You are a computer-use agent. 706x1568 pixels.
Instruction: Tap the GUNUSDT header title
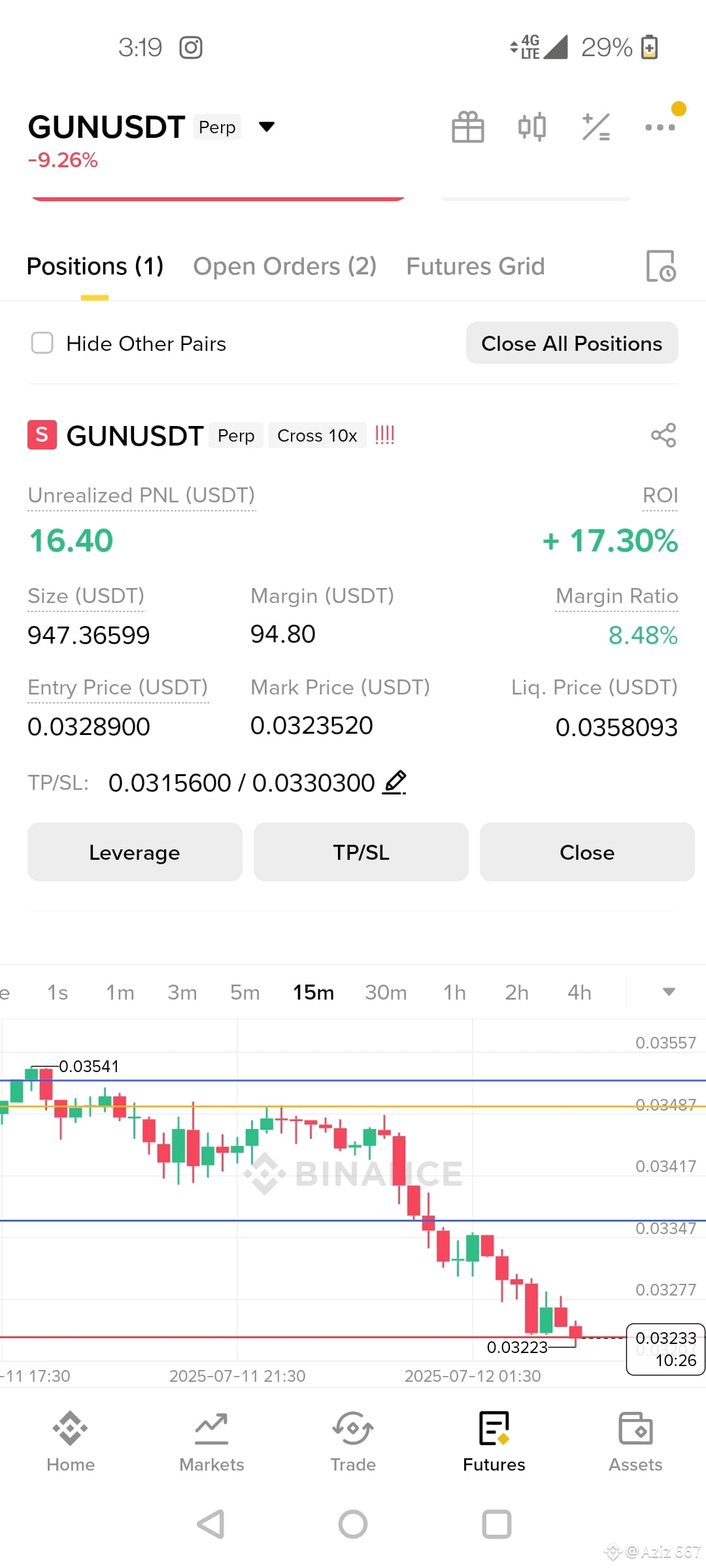click(x=107, y=127)
